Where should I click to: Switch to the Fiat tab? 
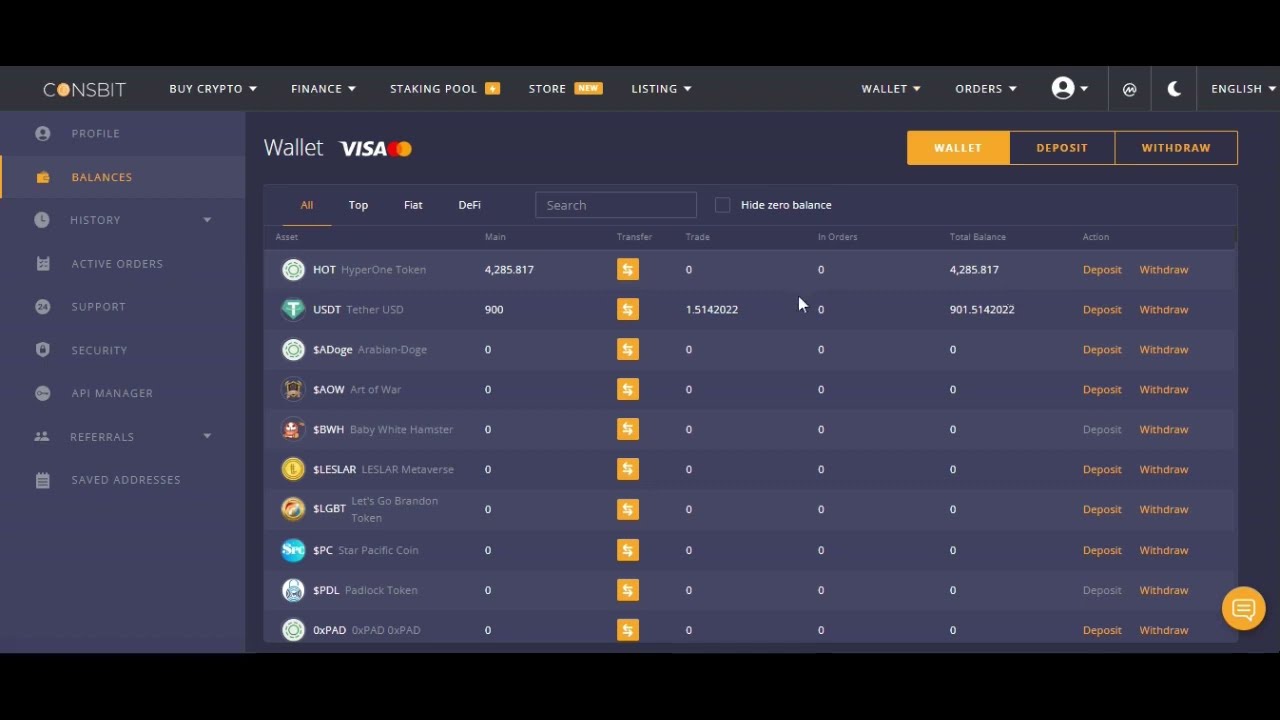[x=413, y=205]
